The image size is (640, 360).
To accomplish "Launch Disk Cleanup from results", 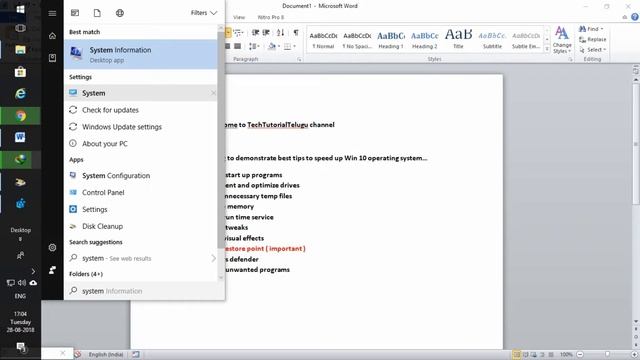I will [141, 226].
